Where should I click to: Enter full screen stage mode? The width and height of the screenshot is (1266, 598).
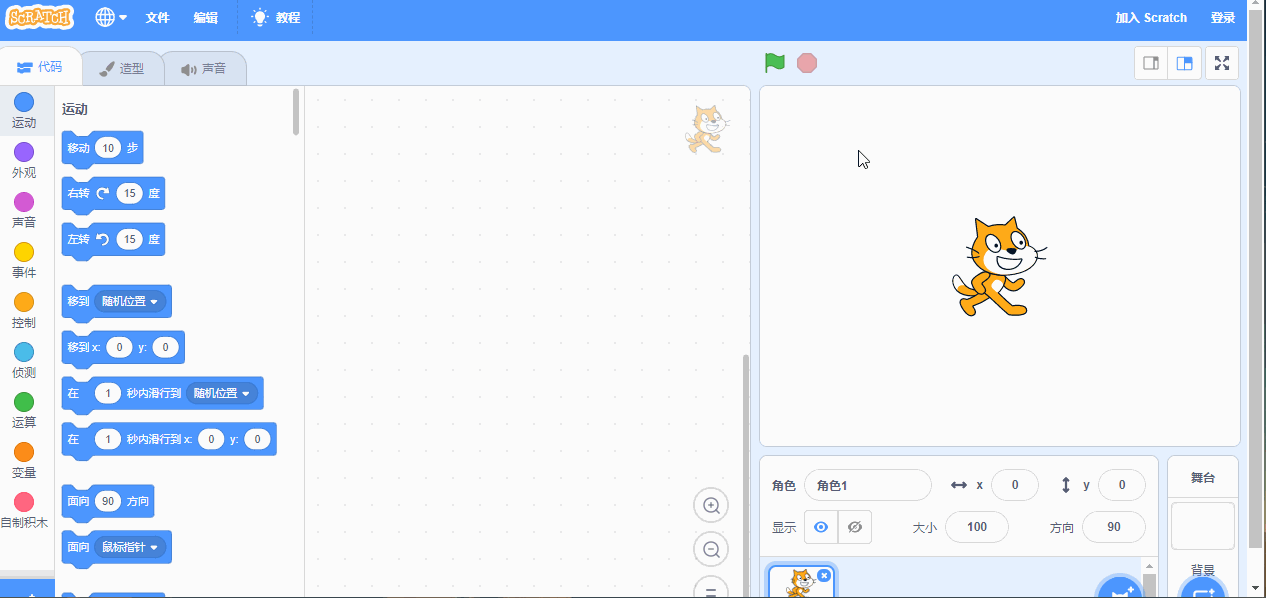point(1222,63)
